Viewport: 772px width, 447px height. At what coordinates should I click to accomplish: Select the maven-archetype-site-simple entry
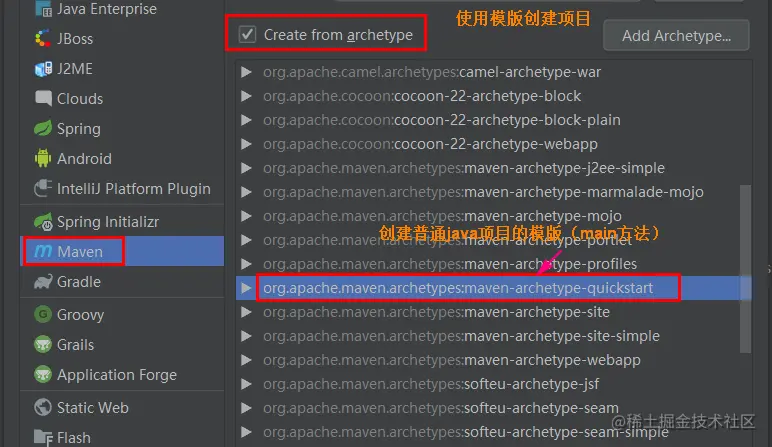coord(494,336)
